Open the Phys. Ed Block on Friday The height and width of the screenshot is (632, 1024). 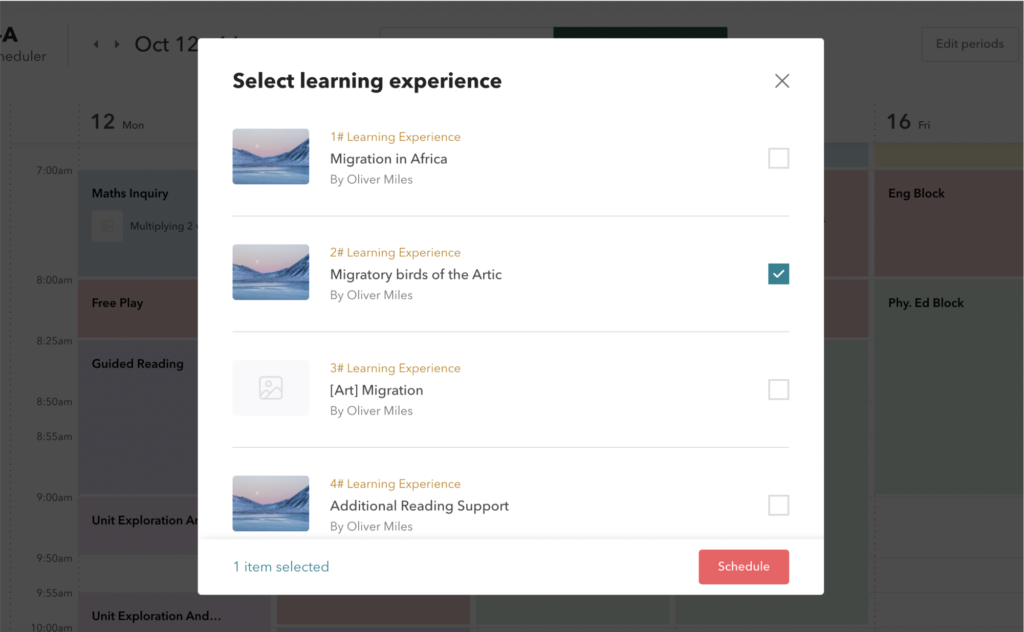point(926,303)
